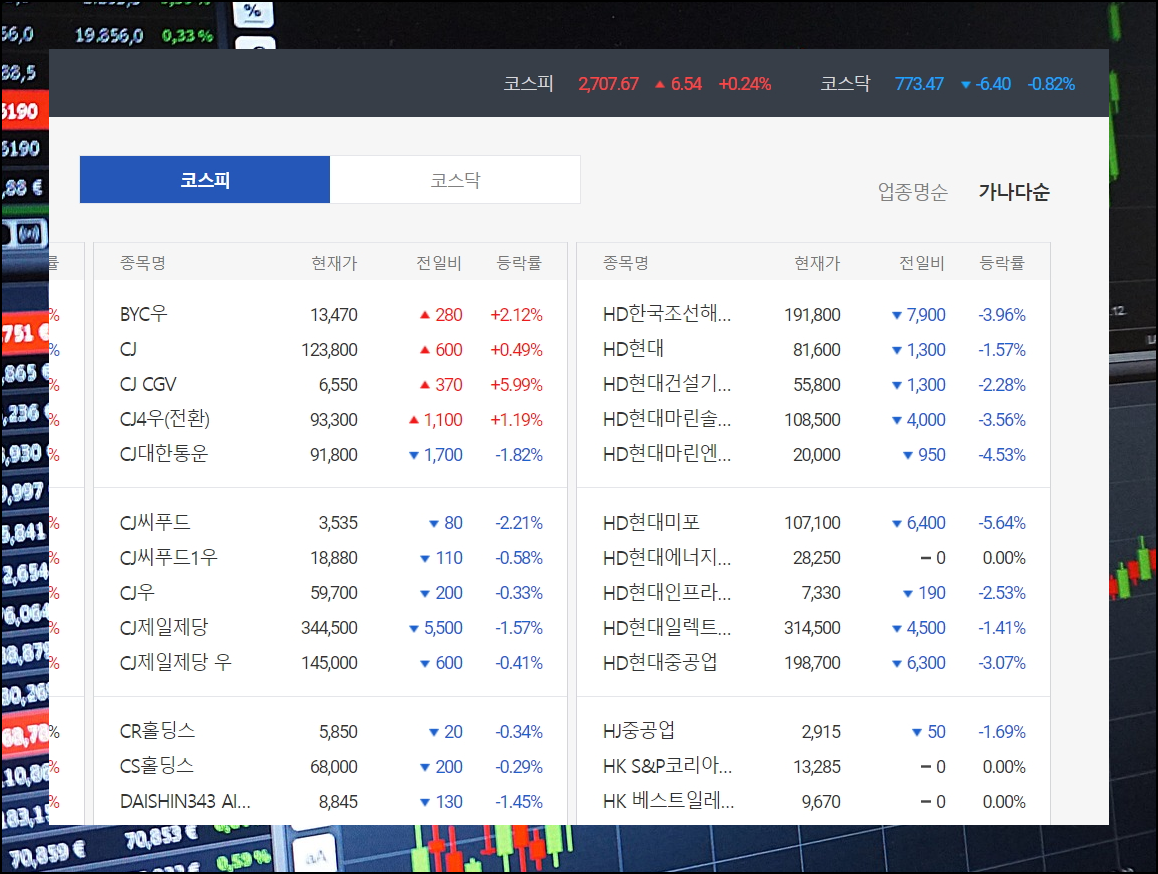Select the price 191,800 for HD한국조선해...

(x=812, y=315)
